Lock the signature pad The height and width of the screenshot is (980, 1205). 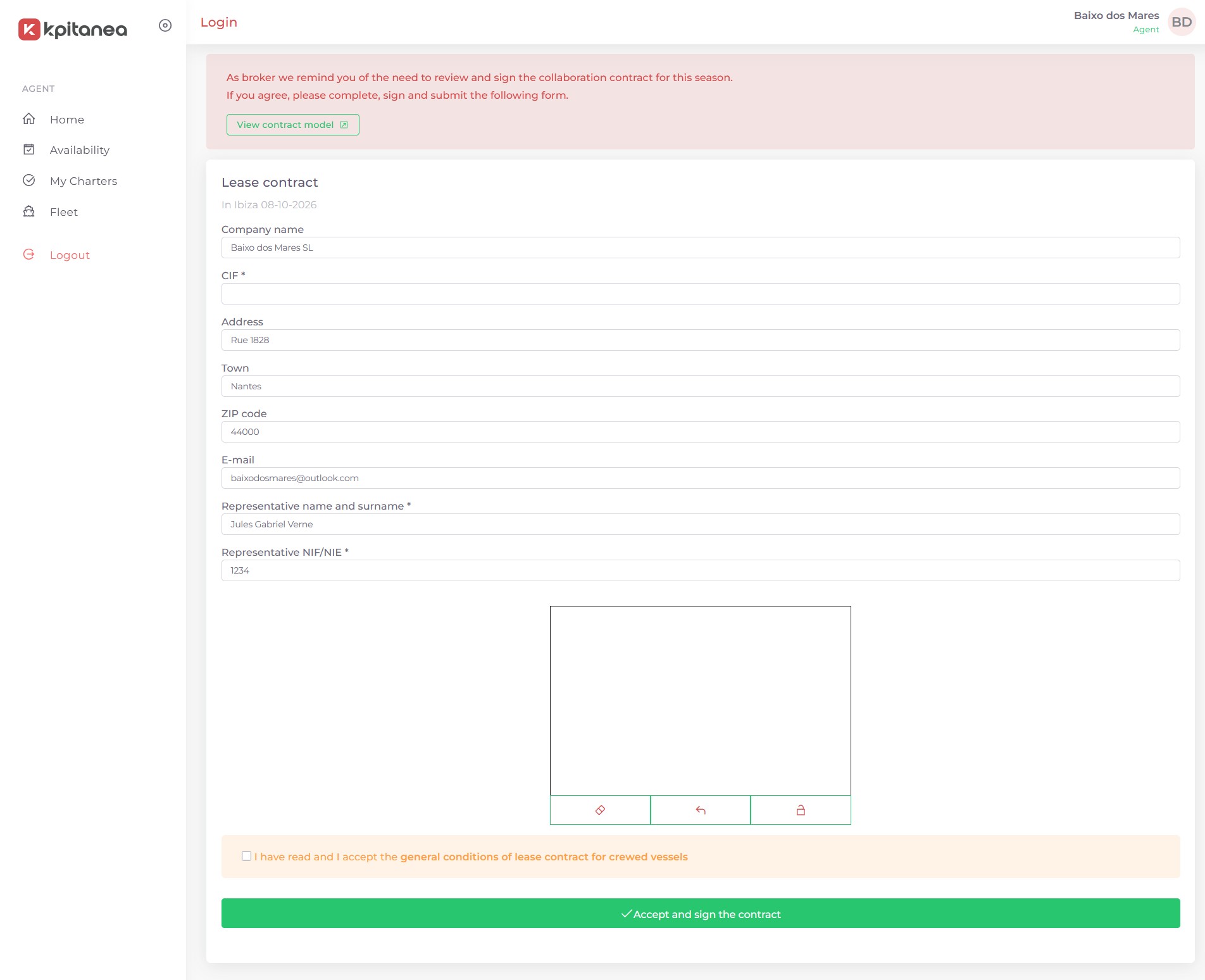point(801,810)
